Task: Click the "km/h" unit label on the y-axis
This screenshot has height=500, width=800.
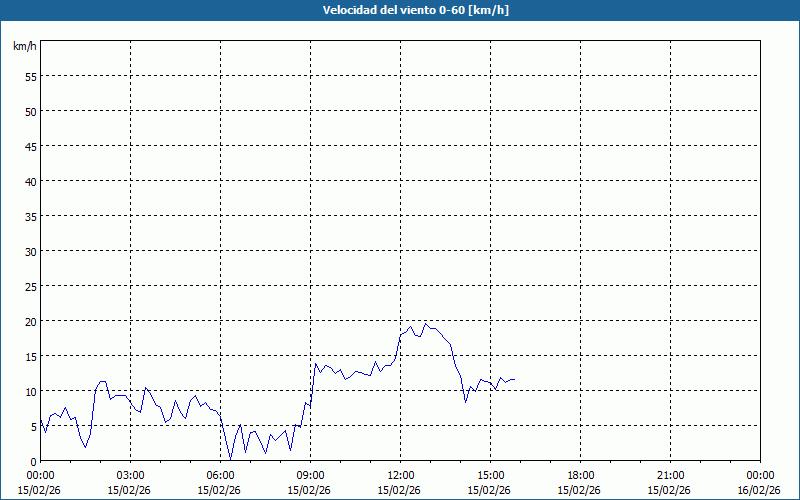Action: tap(25, 47)
